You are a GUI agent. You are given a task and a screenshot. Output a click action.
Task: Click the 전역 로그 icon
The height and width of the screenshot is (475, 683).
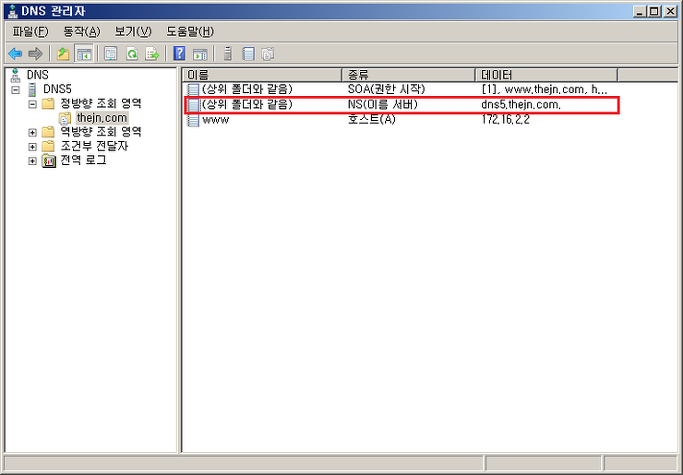coord(49,161)
